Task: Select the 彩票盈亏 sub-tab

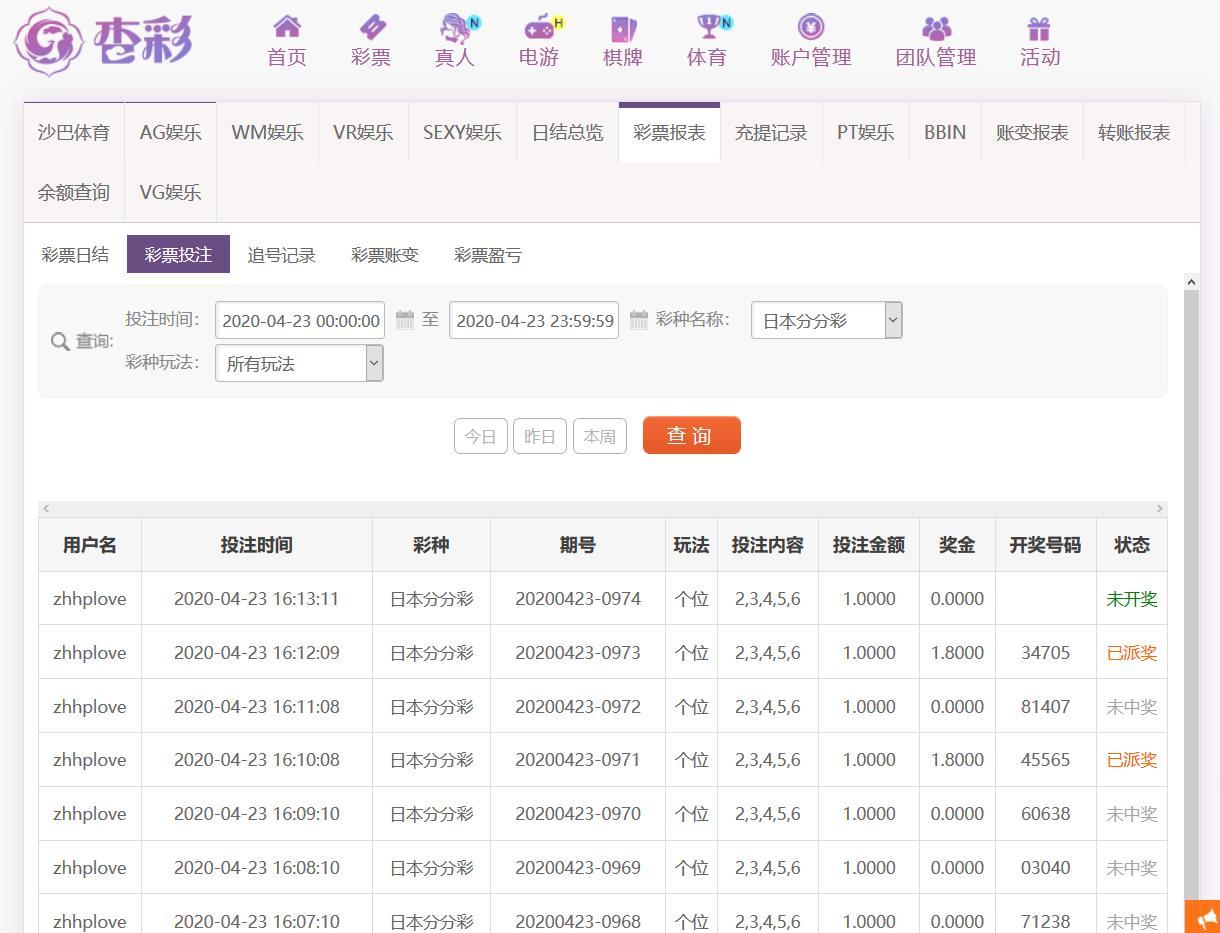Action: click(487, 255)
